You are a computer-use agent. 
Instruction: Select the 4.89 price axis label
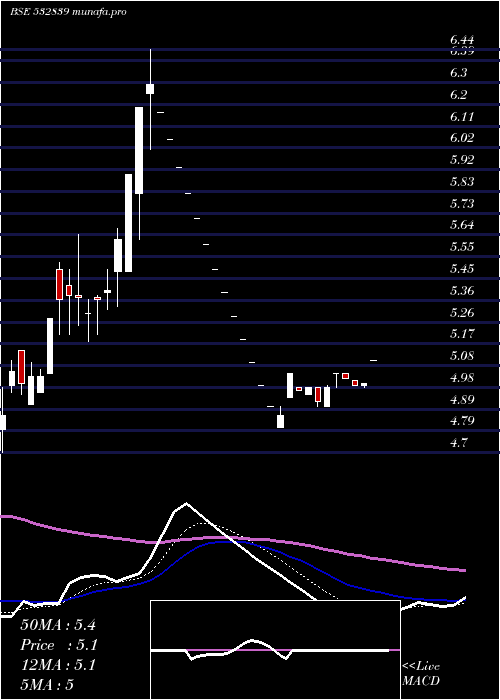[x=461, y=399]
